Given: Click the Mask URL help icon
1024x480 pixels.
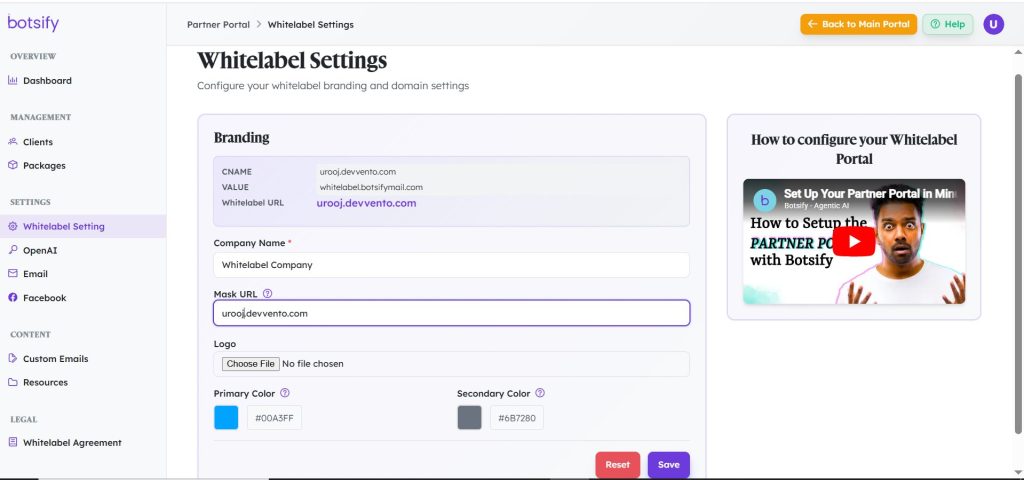Looking at the screenshot, I should pos(267,294).
